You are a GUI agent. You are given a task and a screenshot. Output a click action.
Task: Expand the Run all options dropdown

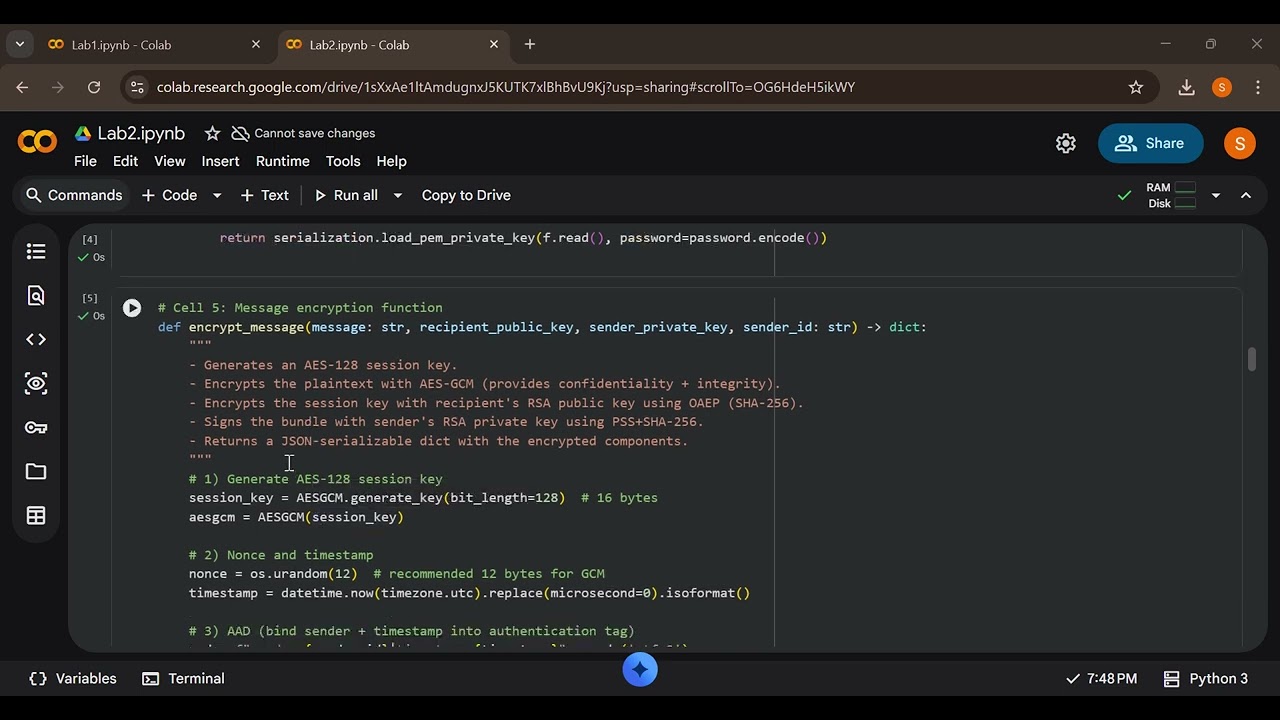tap(397, 195)
